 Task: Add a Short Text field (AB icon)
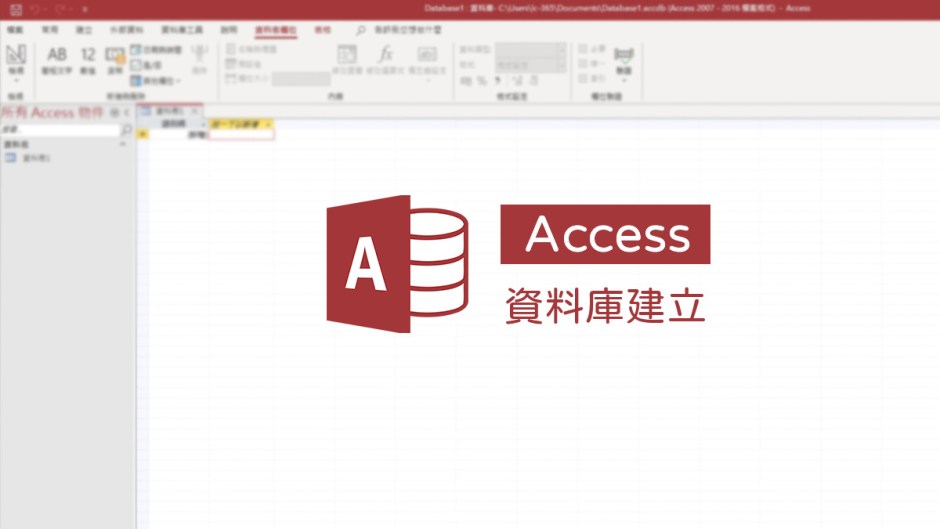point(57,59)
